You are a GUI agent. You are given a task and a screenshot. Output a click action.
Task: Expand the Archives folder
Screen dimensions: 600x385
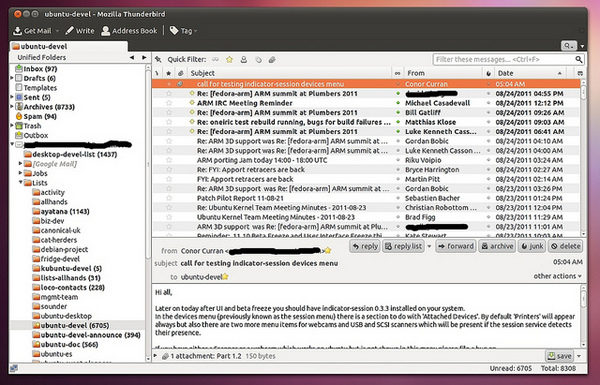pos(12,107)
